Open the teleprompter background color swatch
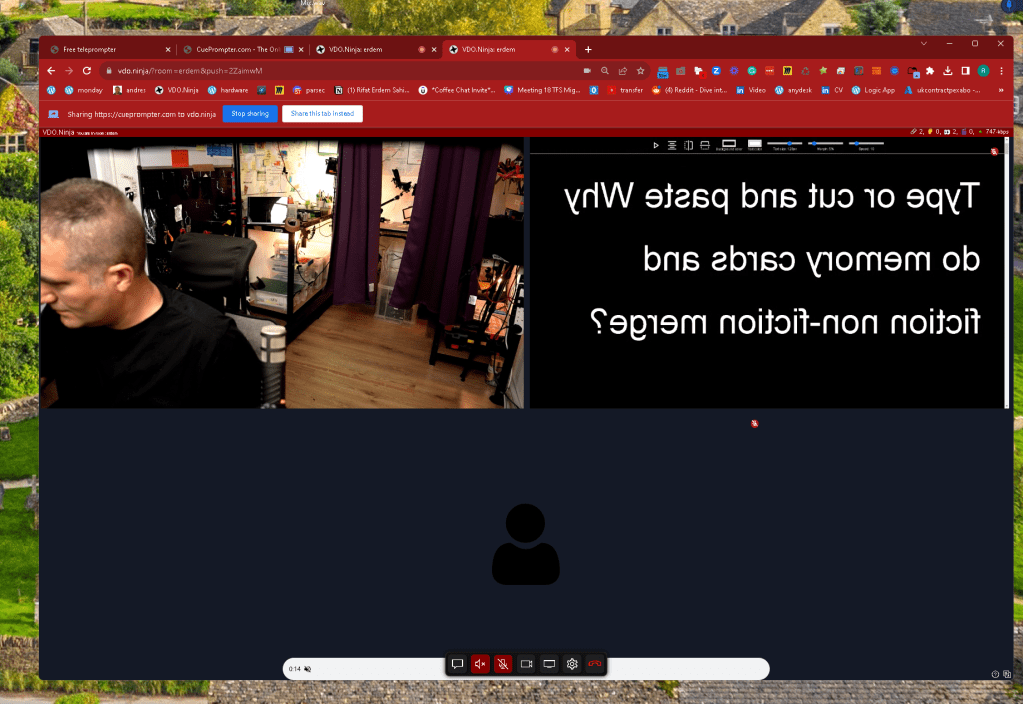Viewport: 1023px width, 704px height. point(729,144)
